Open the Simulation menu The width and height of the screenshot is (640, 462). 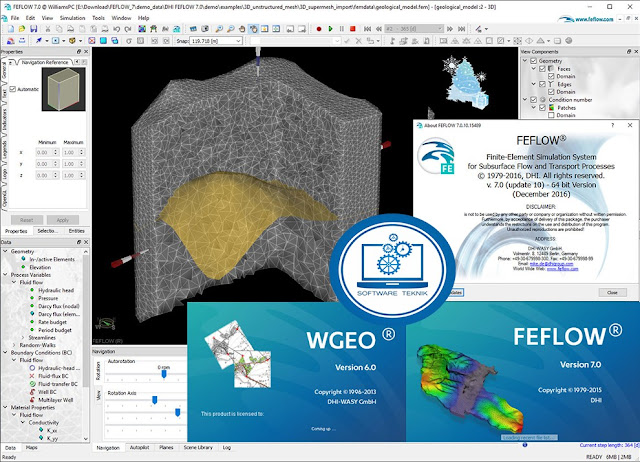point(72,18)
